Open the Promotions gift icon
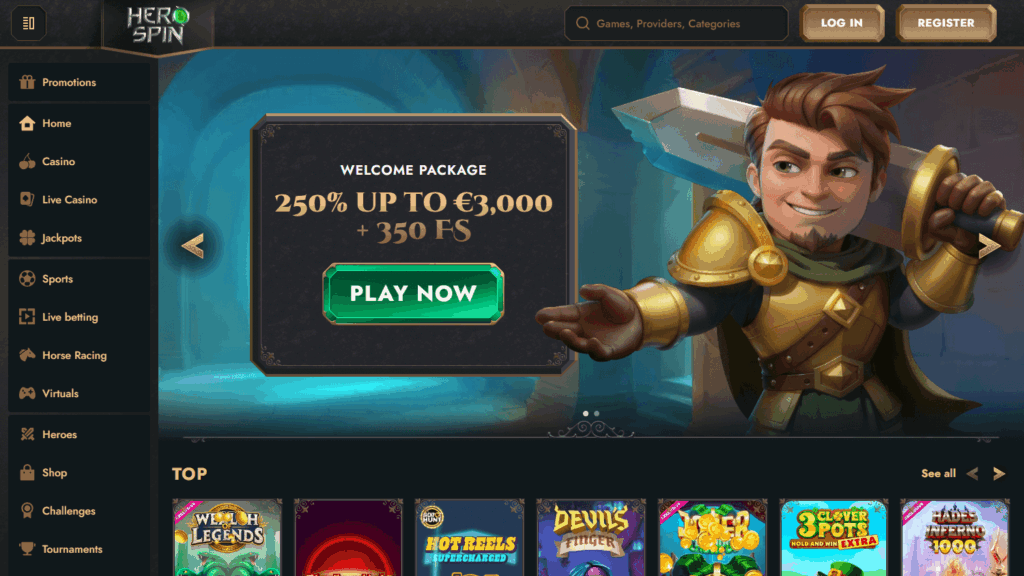The image size is (1024, 576). (x=27, y=82)
